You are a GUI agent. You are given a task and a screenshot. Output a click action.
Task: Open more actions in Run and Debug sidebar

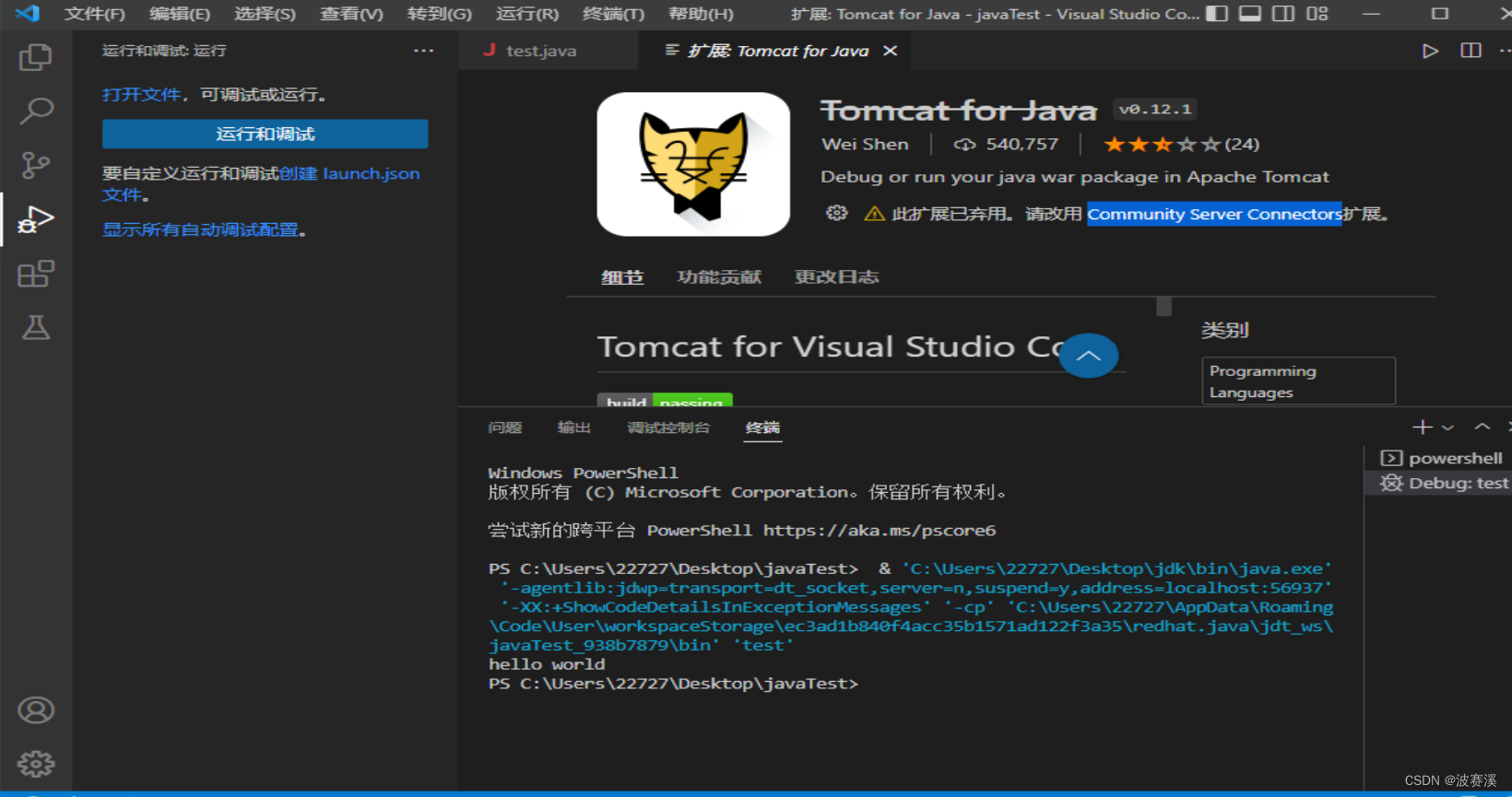[423, 51]
